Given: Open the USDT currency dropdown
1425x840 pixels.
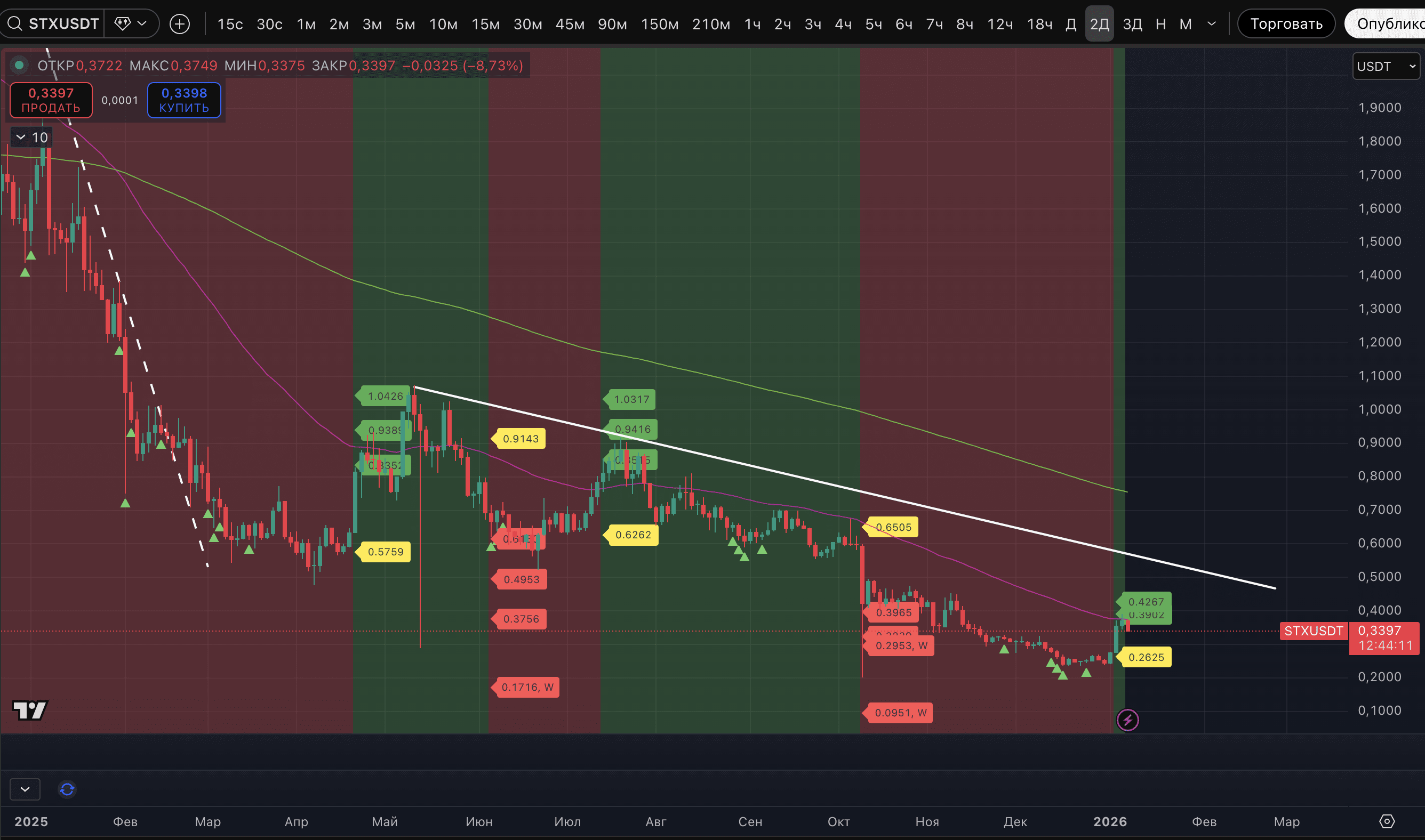Looking at the screenshot, I should pos(1386,66).
